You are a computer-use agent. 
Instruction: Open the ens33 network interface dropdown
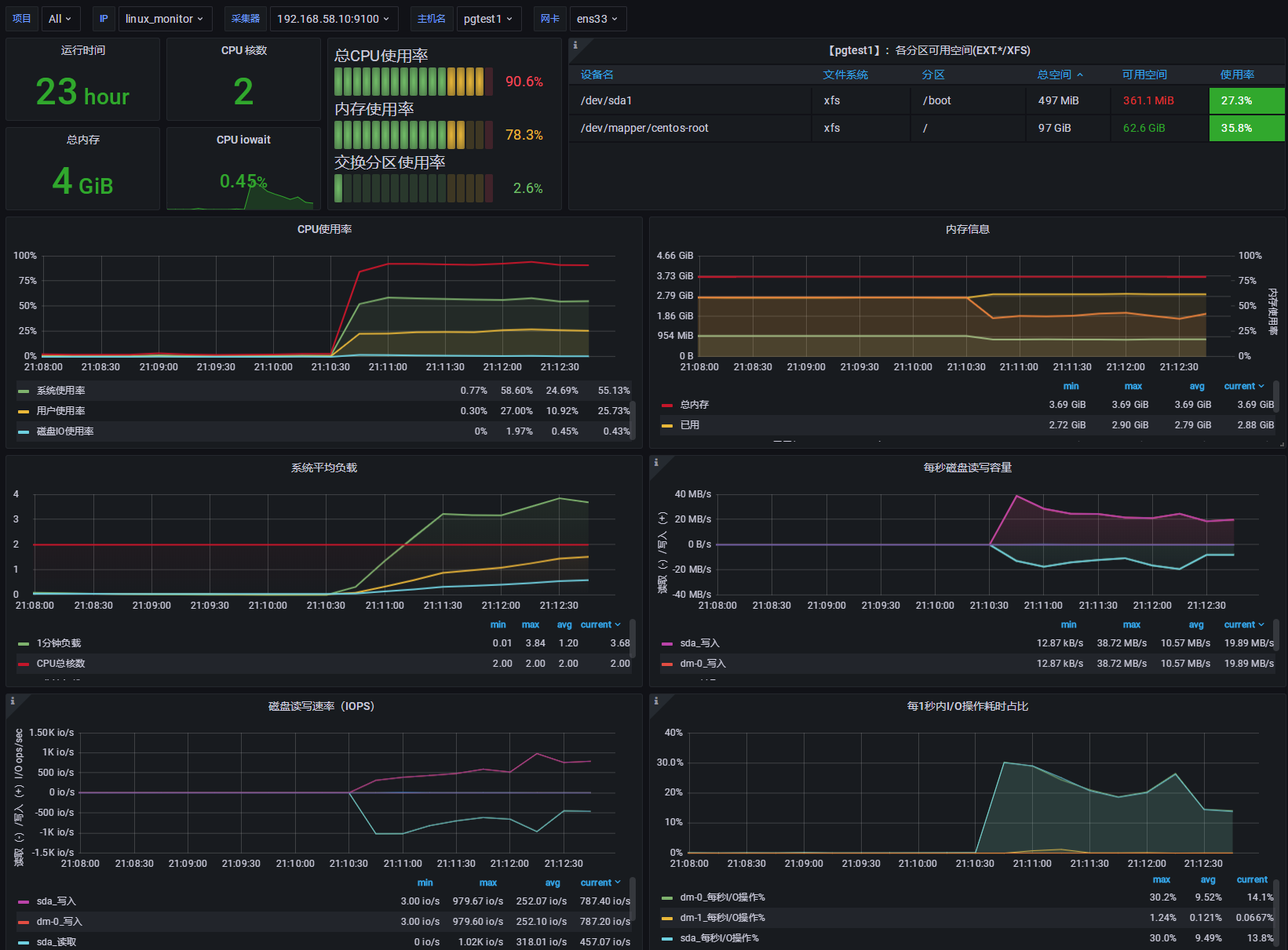(598, 18)
